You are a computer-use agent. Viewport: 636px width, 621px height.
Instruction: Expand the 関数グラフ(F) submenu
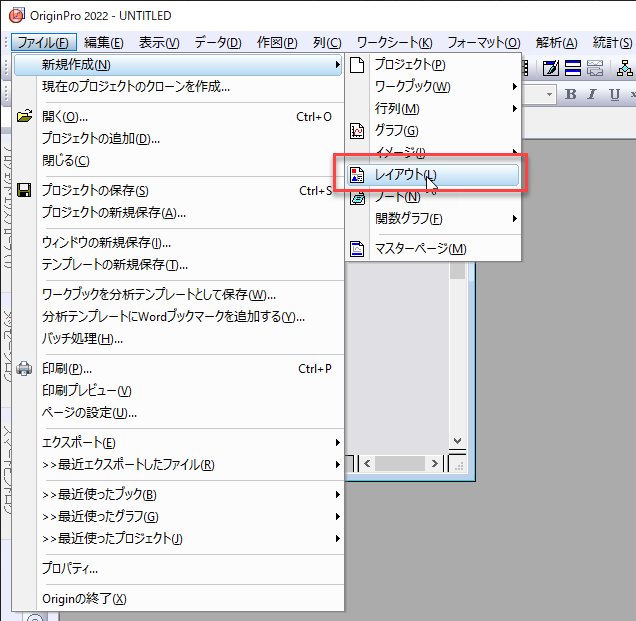point(433,219)
